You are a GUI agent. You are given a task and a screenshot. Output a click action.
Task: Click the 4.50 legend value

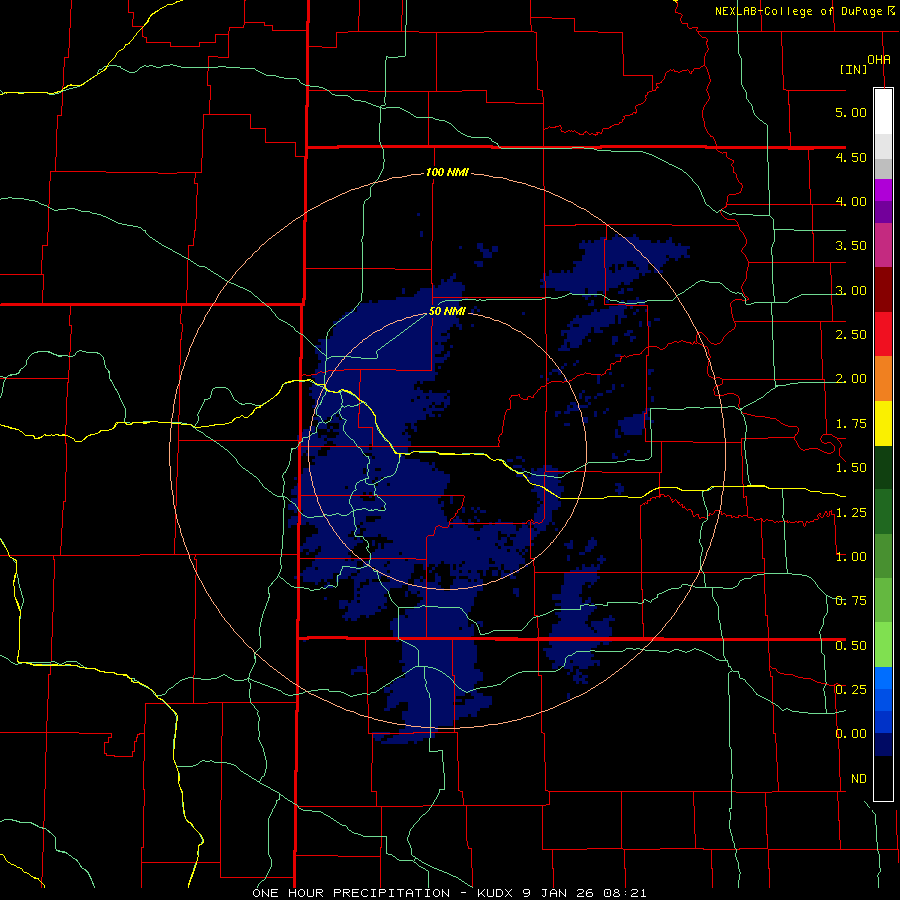(x=851, y=157)
